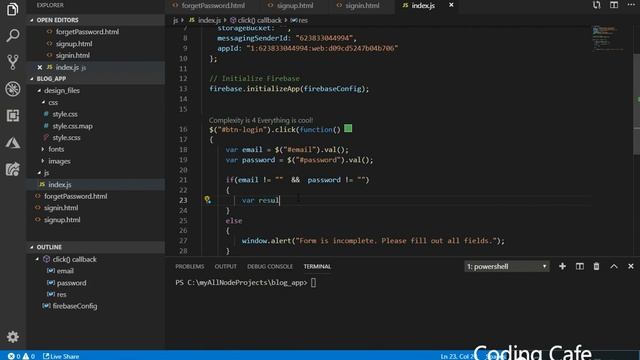Select the 1: powershell terminal dropdown
This screenshot has width=640, height=360.
pos(507,267)
